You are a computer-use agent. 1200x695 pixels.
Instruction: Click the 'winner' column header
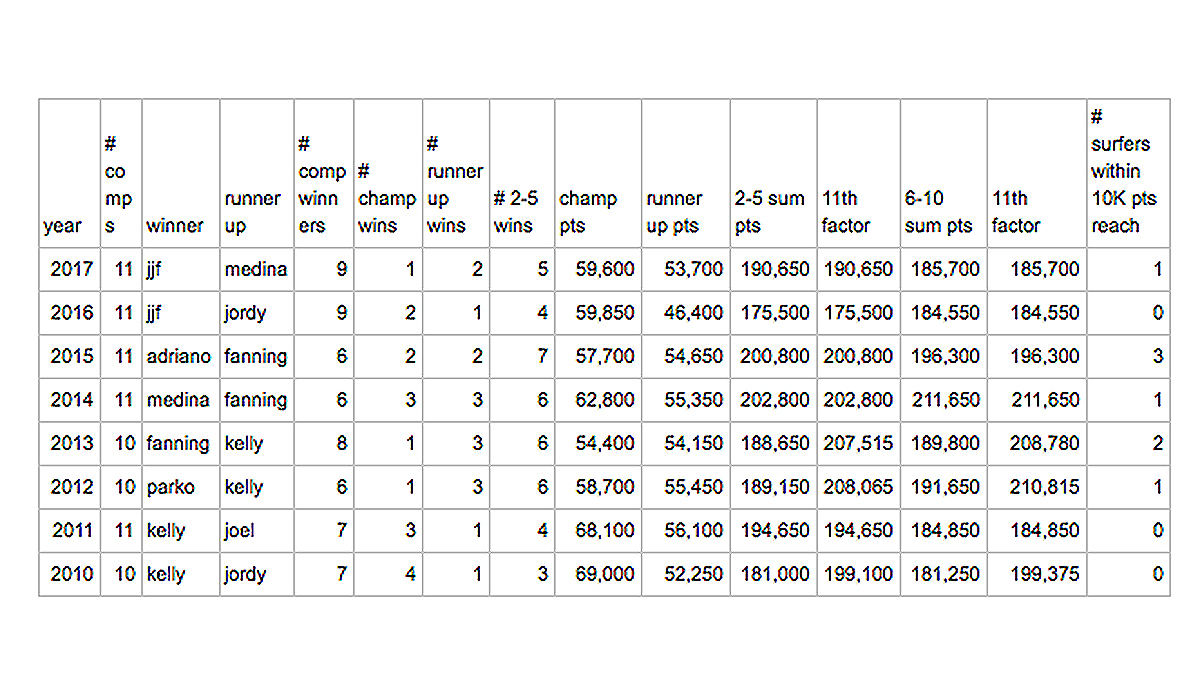[x=181, y=173]
